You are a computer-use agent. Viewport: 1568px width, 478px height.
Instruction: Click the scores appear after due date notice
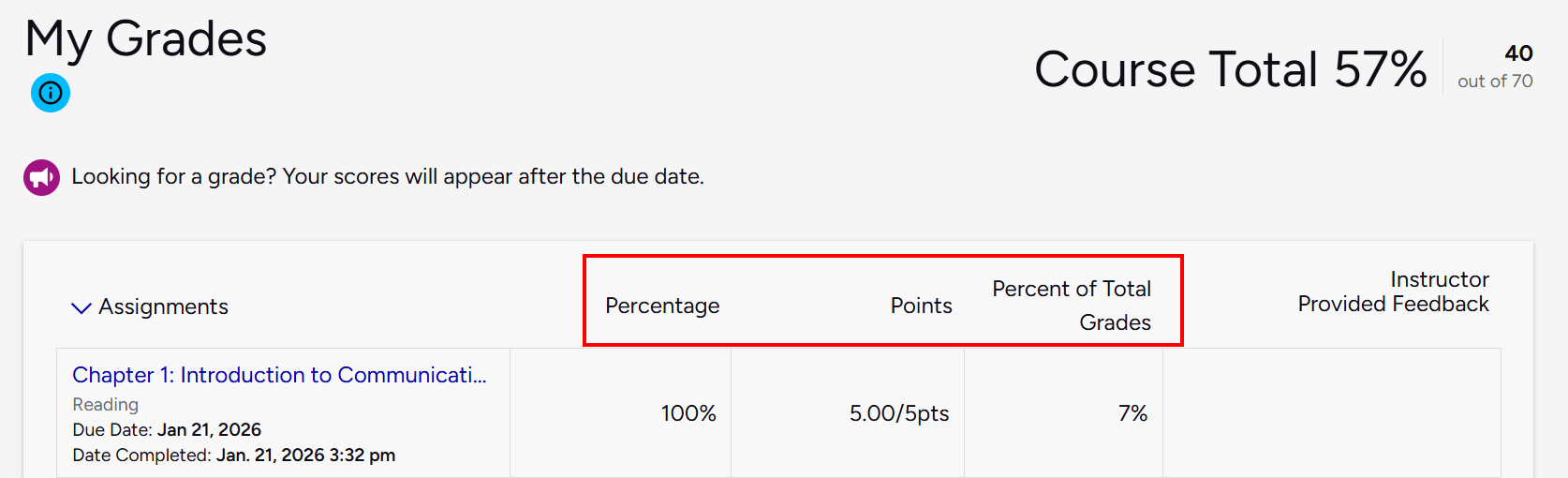pos(388,176)
